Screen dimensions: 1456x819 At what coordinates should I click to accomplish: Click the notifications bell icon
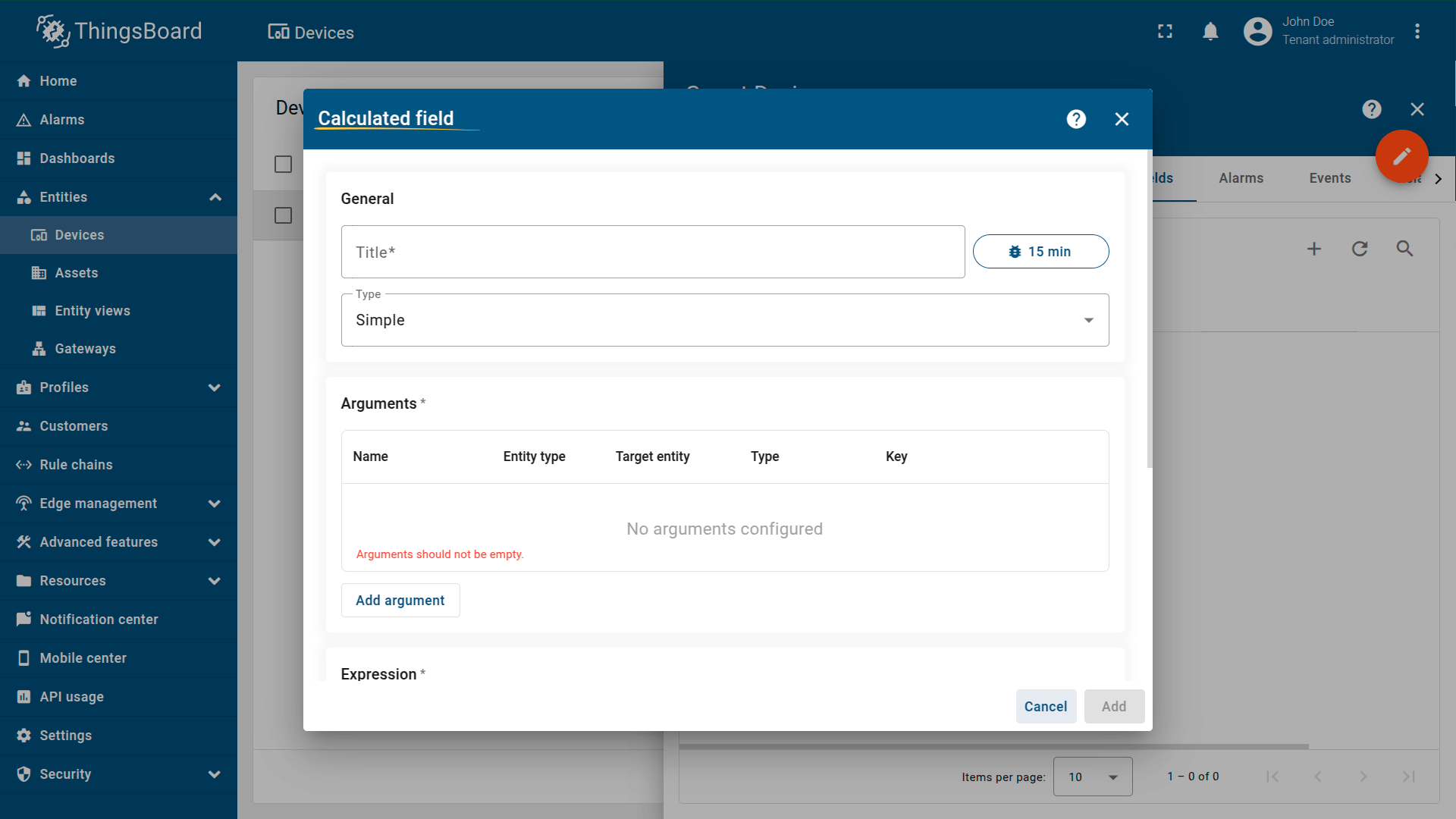[1210, 32]
